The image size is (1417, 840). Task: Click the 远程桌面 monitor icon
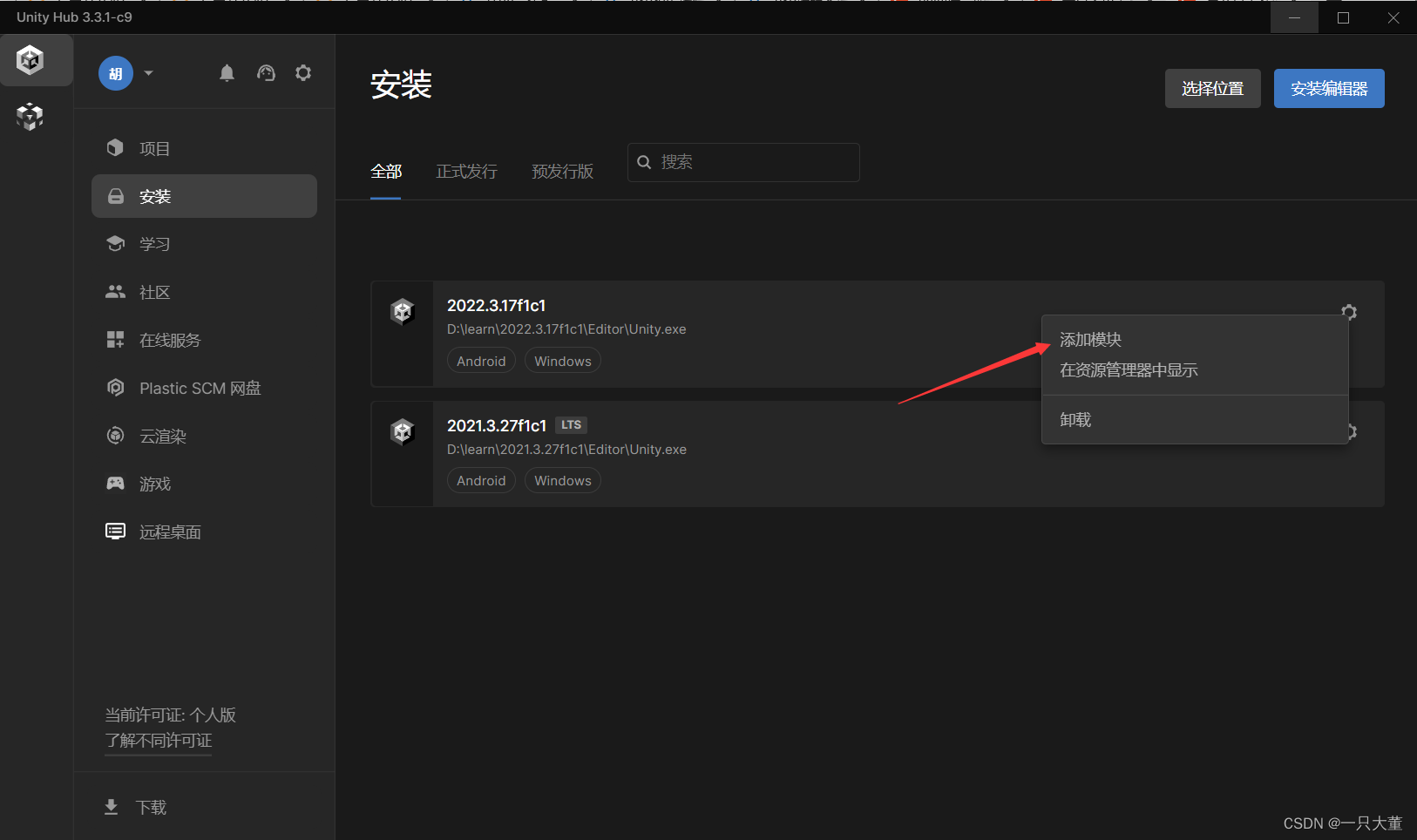tap(115, 532)
